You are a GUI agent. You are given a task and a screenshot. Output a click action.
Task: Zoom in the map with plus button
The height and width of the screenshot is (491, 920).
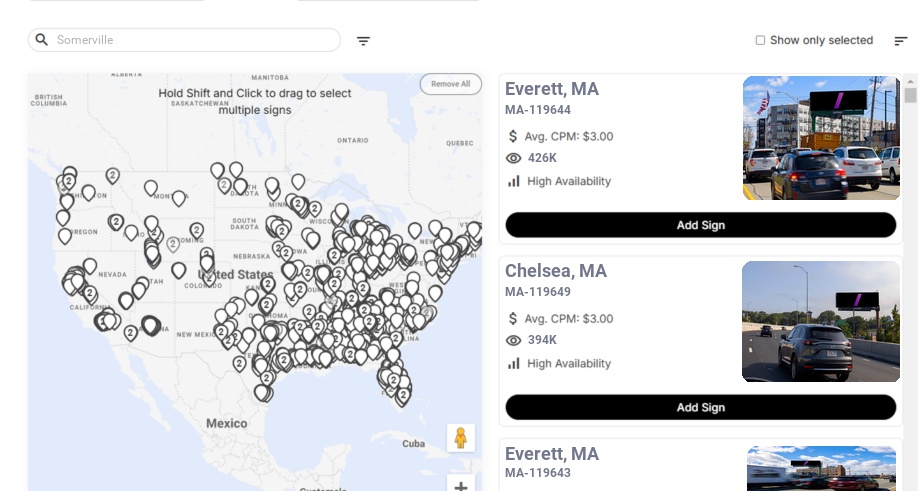461,486
